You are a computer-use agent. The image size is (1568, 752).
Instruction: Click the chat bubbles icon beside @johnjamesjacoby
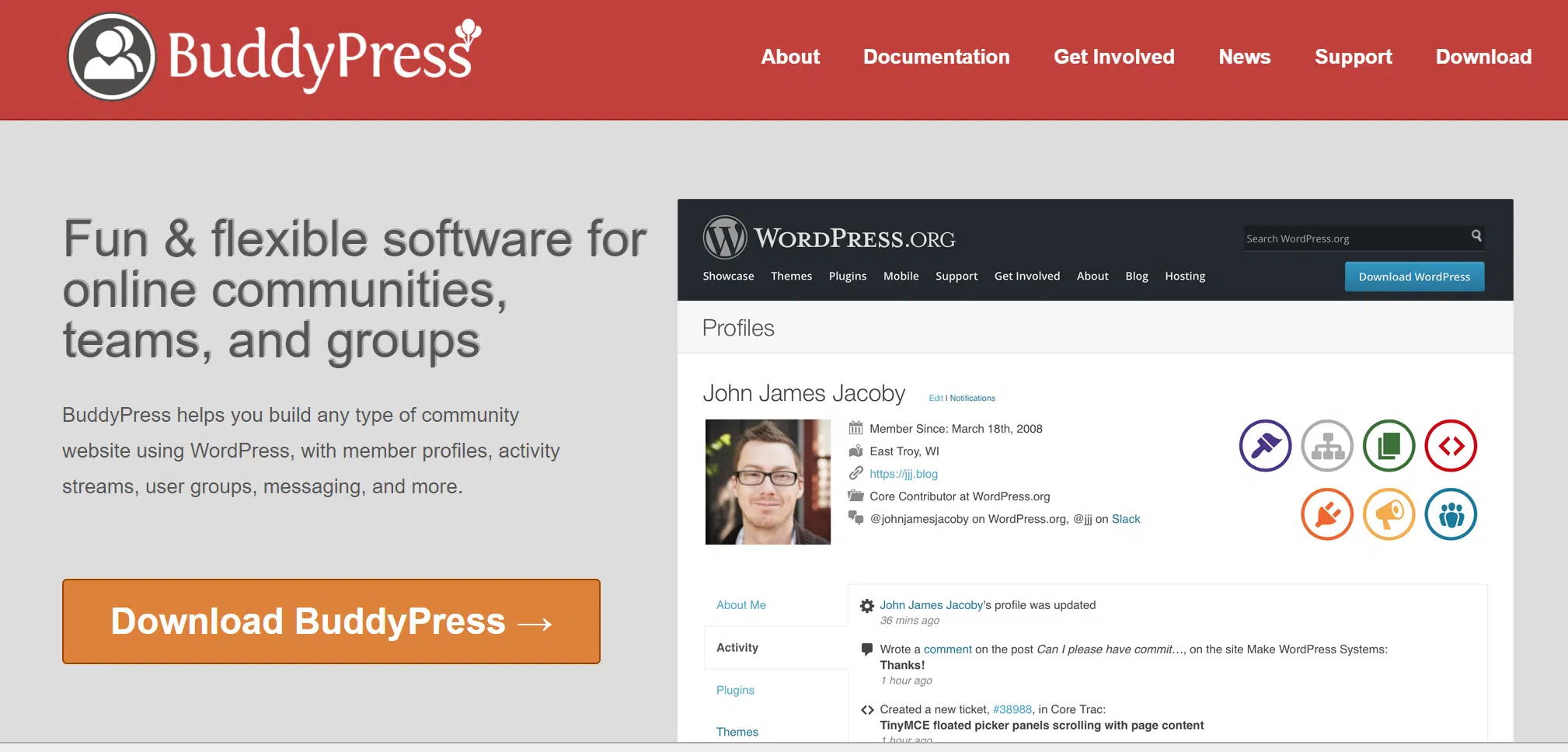coord(855,518)
